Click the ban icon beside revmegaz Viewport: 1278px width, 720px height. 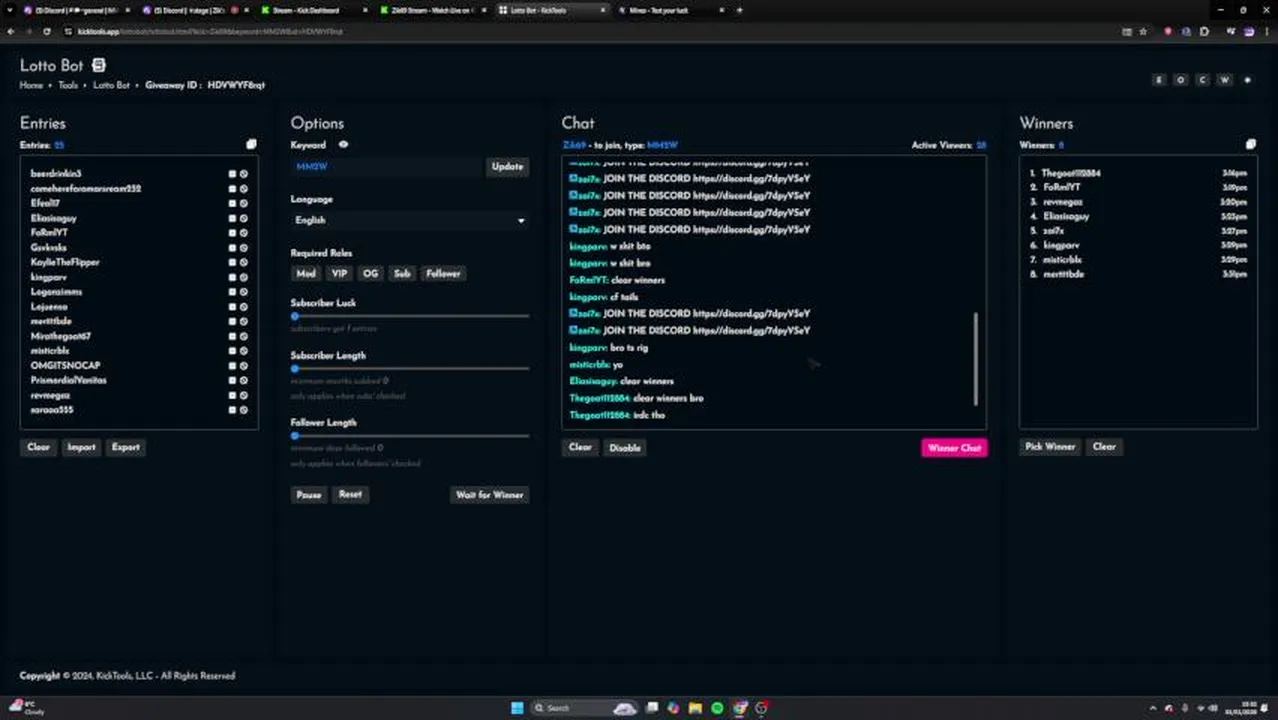point(243,395)
